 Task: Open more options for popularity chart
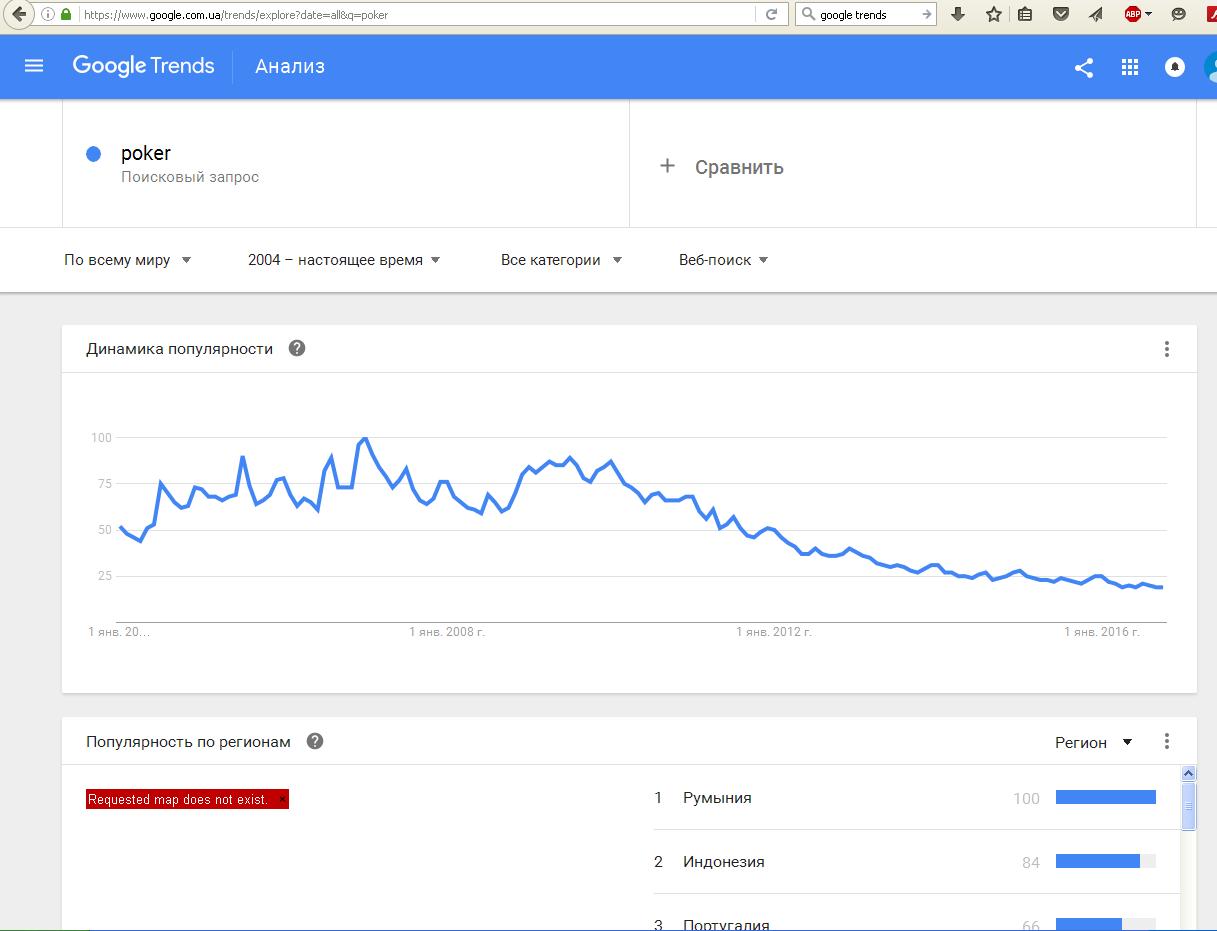coord(1166,349)
